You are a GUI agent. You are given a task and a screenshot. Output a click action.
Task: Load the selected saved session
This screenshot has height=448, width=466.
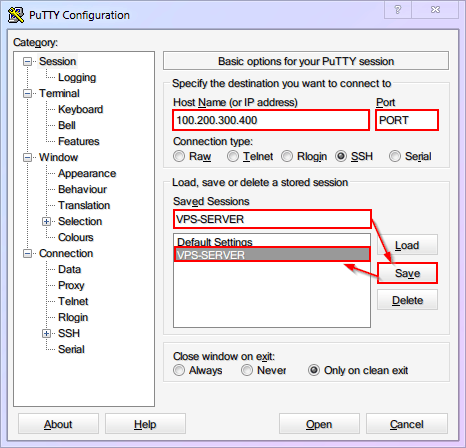407,245
